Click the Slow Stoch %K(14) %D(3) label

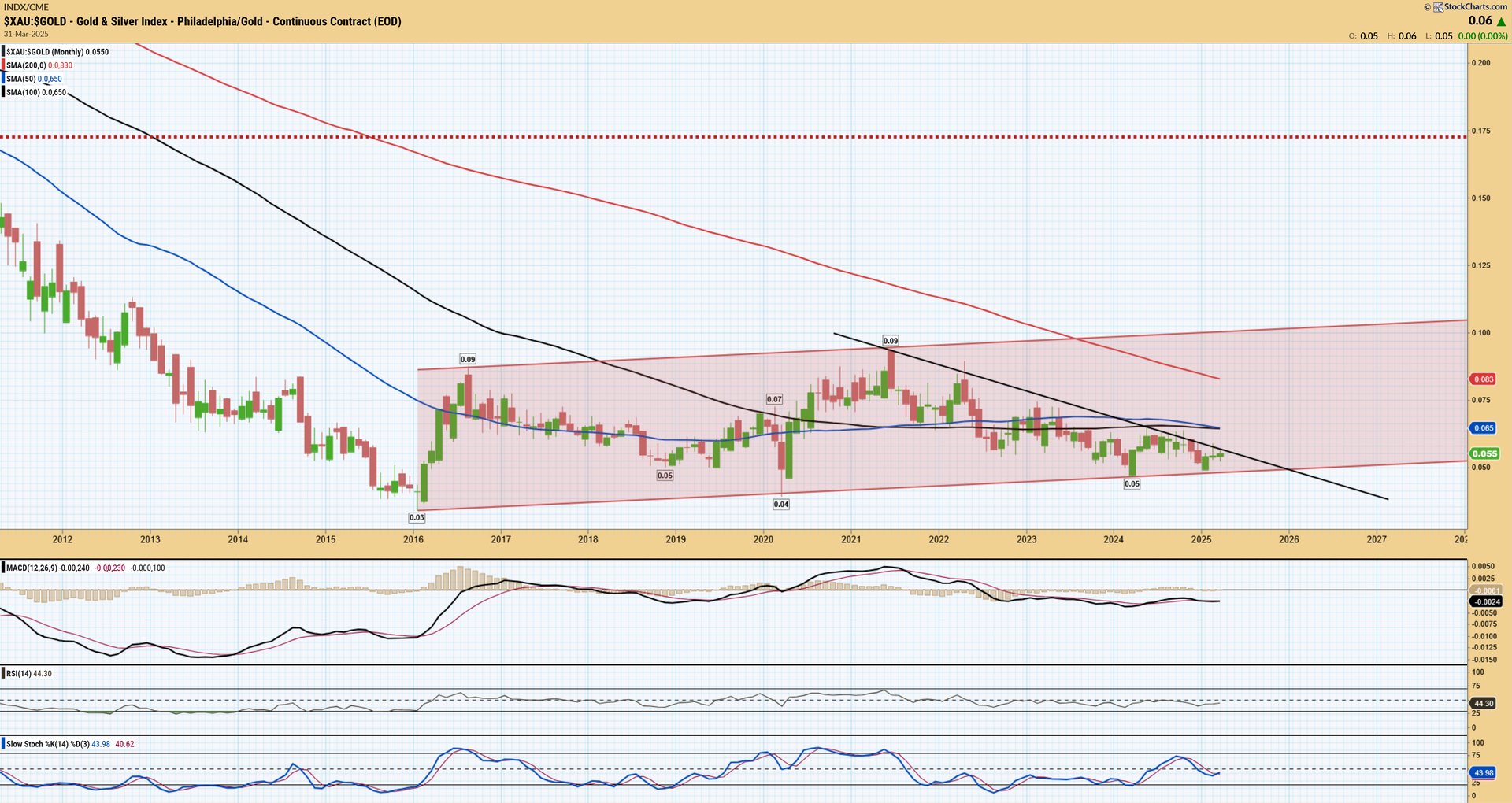[47, 744]
